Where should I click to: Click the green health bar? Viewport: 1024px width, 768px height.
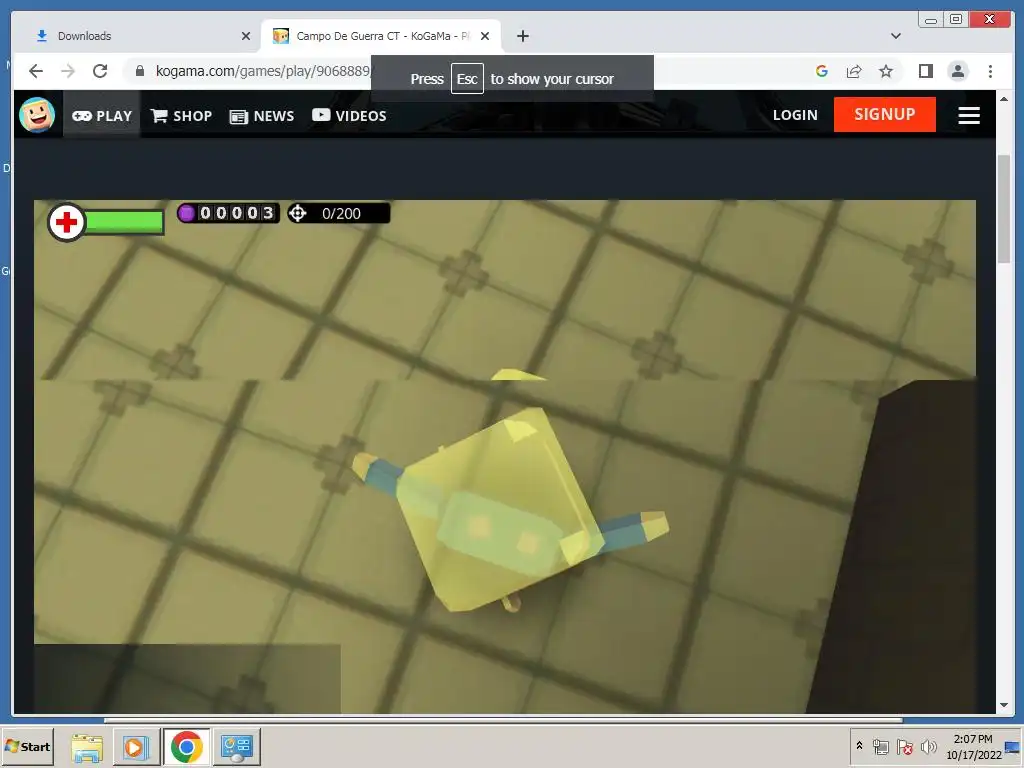(124, 222)
